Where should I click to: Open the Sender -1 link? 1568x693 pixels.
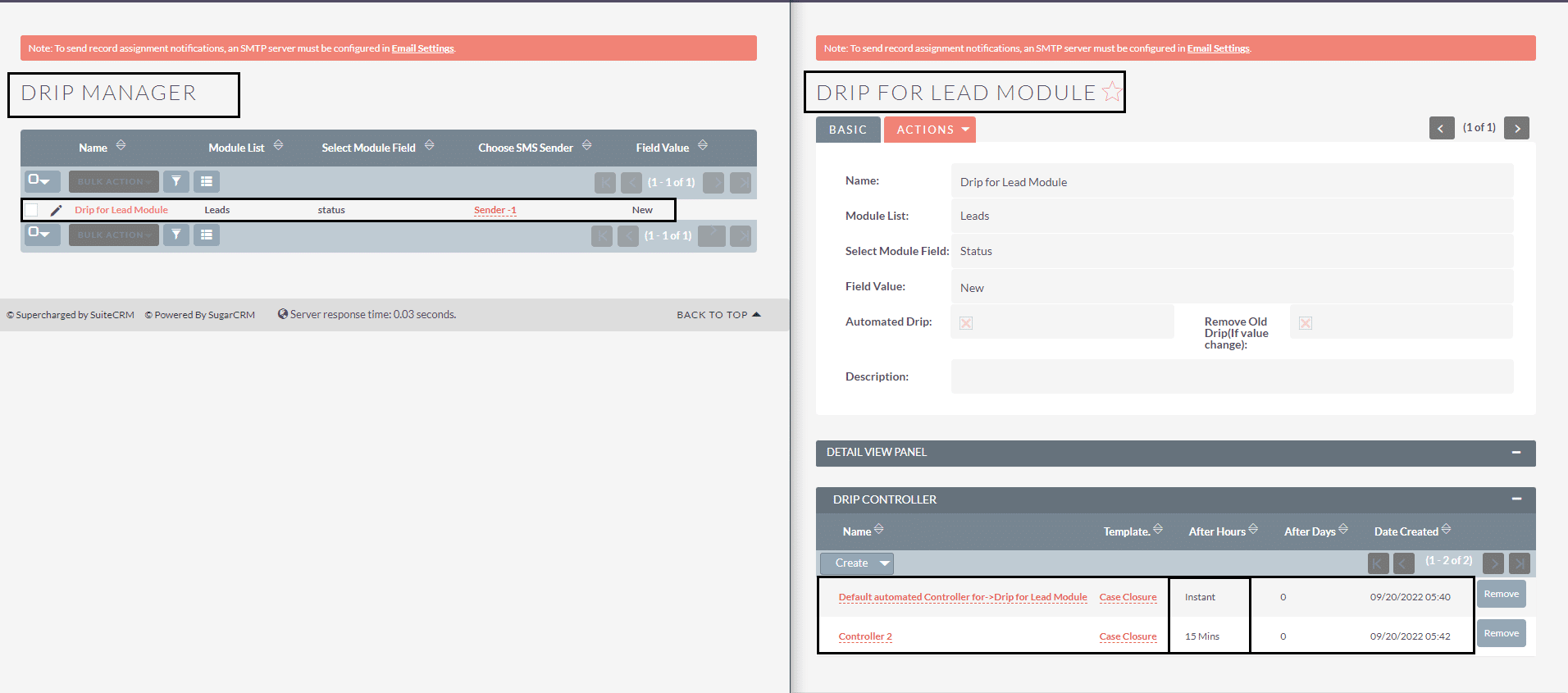495,210
